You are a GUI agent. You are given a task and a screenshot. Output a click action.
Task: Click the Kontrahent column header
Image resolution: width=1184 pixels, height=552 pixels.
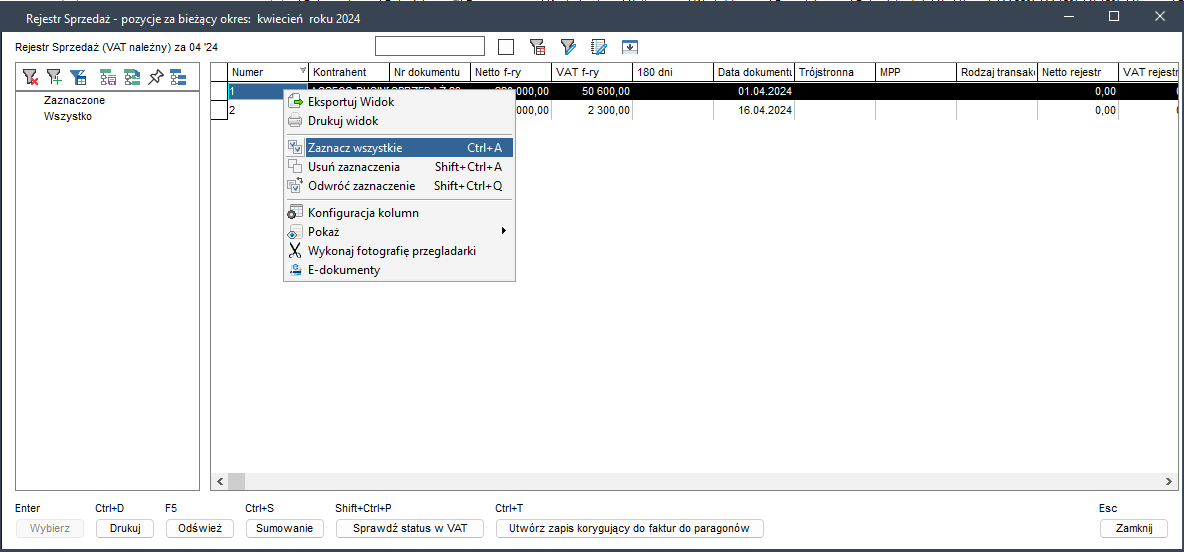click(349, 72)
